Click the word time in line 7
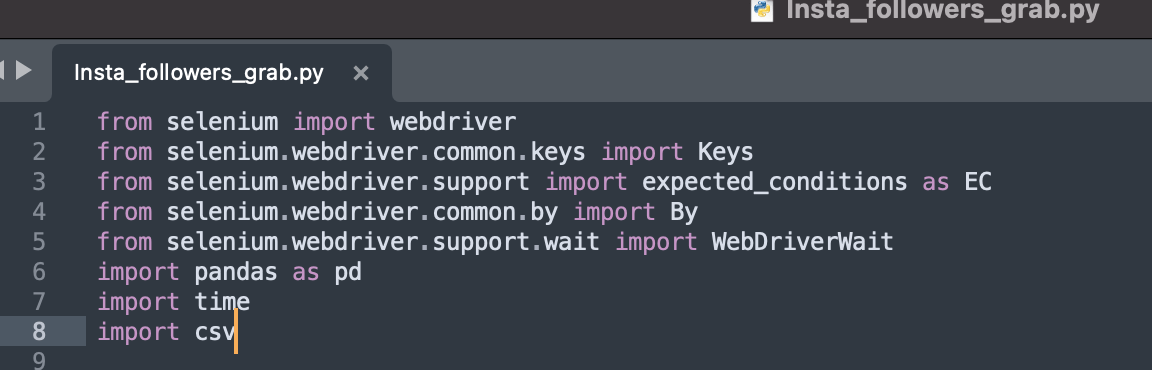 point(222,302)
